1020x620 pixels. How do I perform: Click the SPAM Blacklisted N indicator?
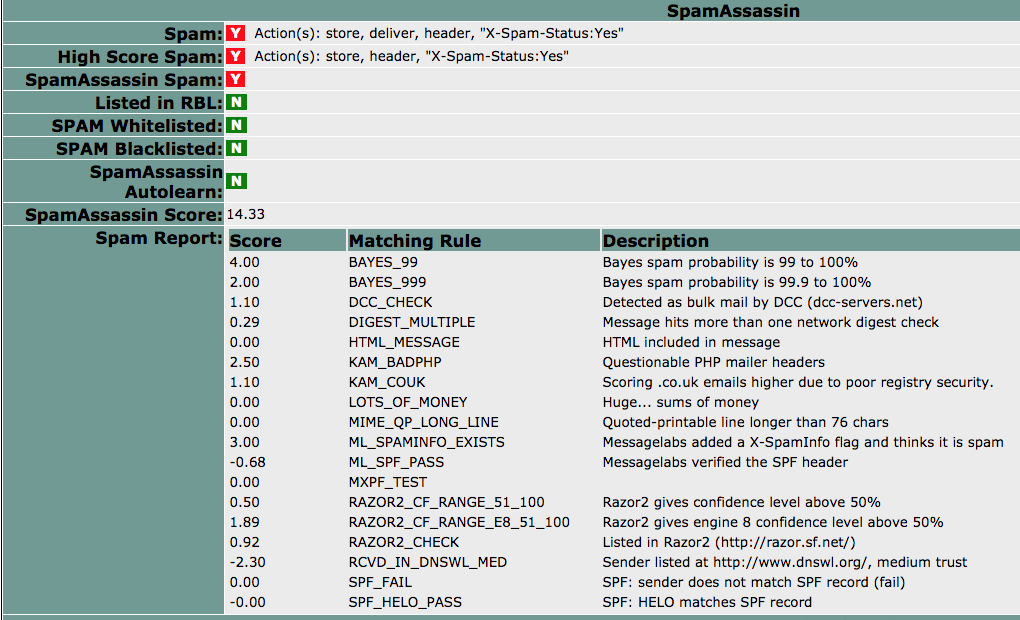click(236, 148)
